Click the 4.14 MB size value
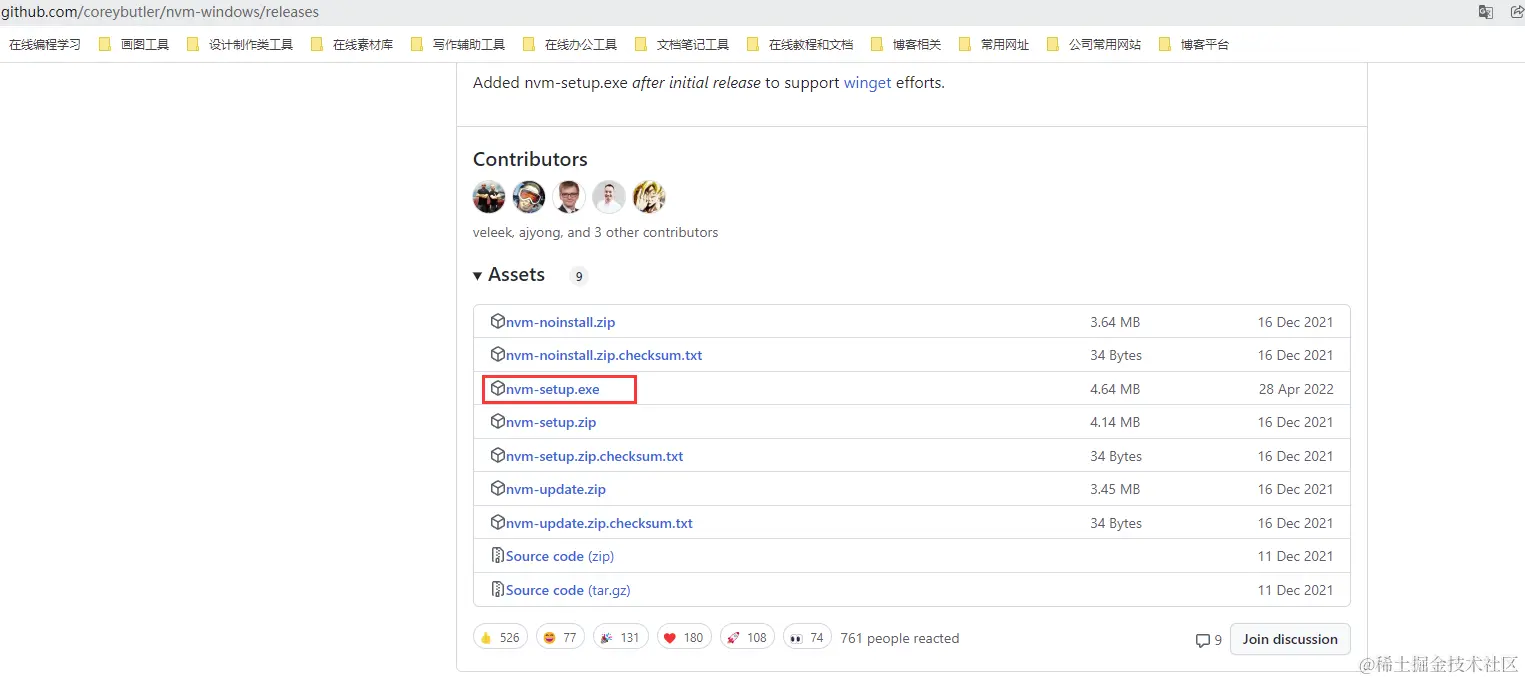Image resolution: width=1525 pixels, height=681 pixels. point(1115,422)
